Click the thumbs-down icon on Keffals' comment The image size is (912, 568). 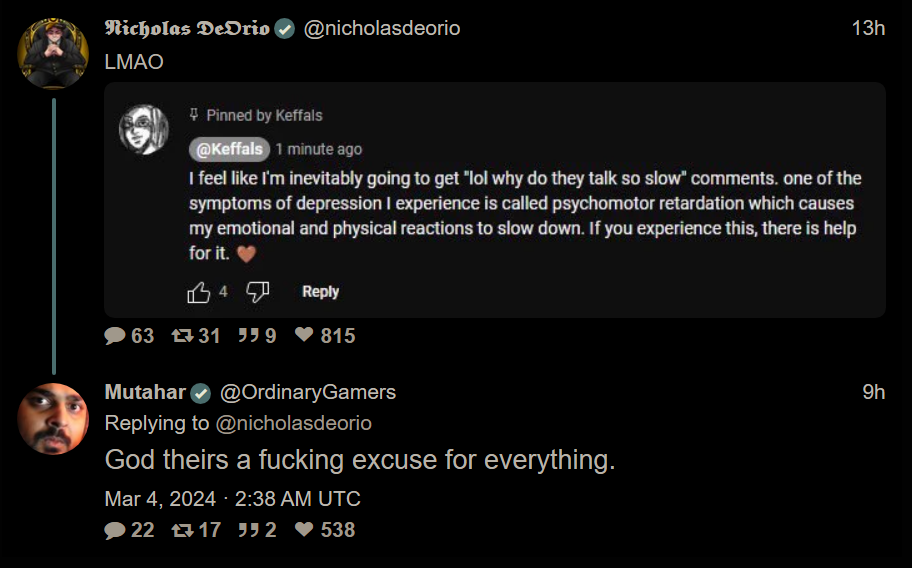(x=258, y=292)
